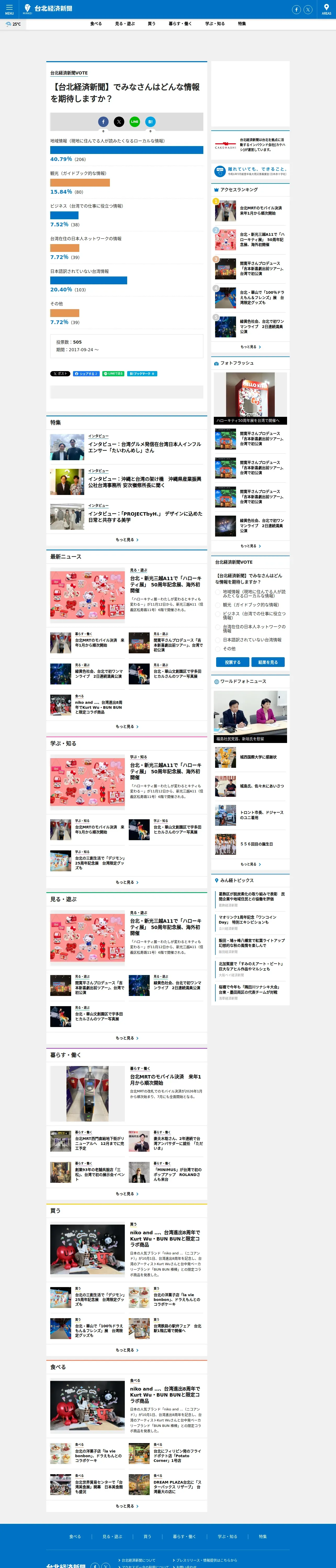Expand もっと見る under the 見る・遊ぶ section
Image resolution: width=336 pixels, height=1568 pixels.
click(x=127, y=1039)
